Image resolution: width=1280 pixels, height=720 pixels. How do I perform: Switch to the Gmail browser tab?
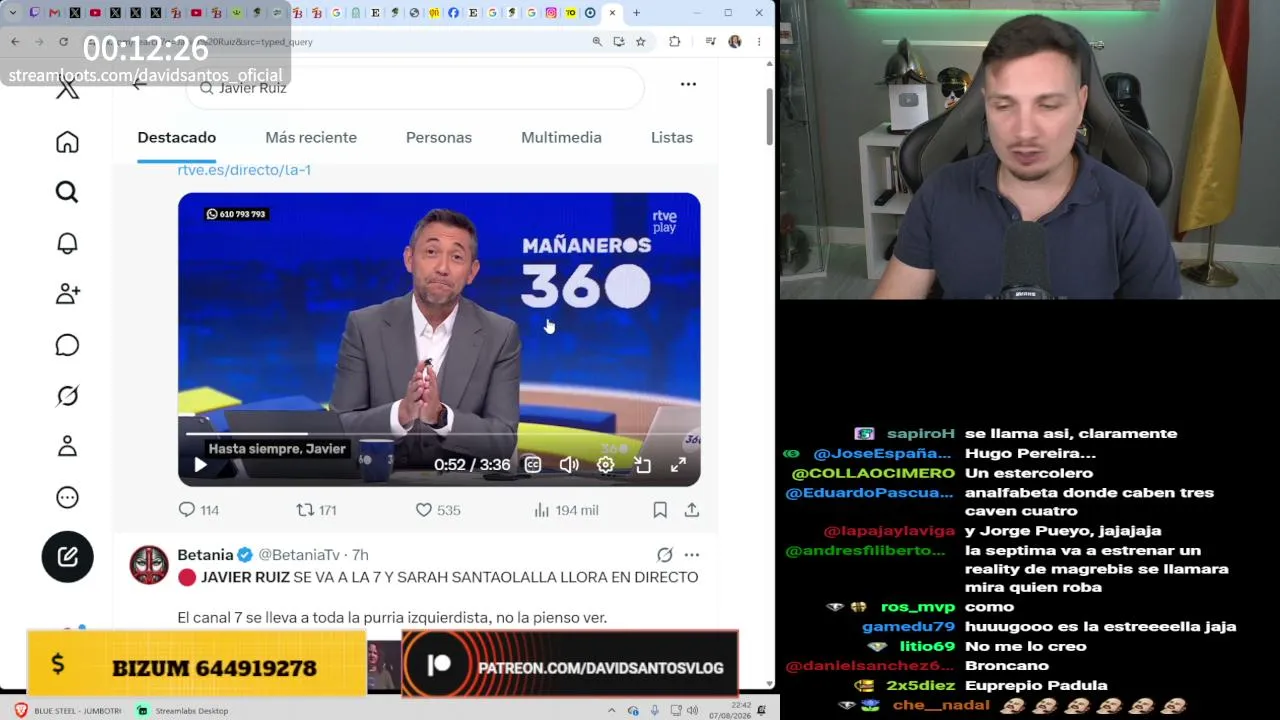click(55, 13)
